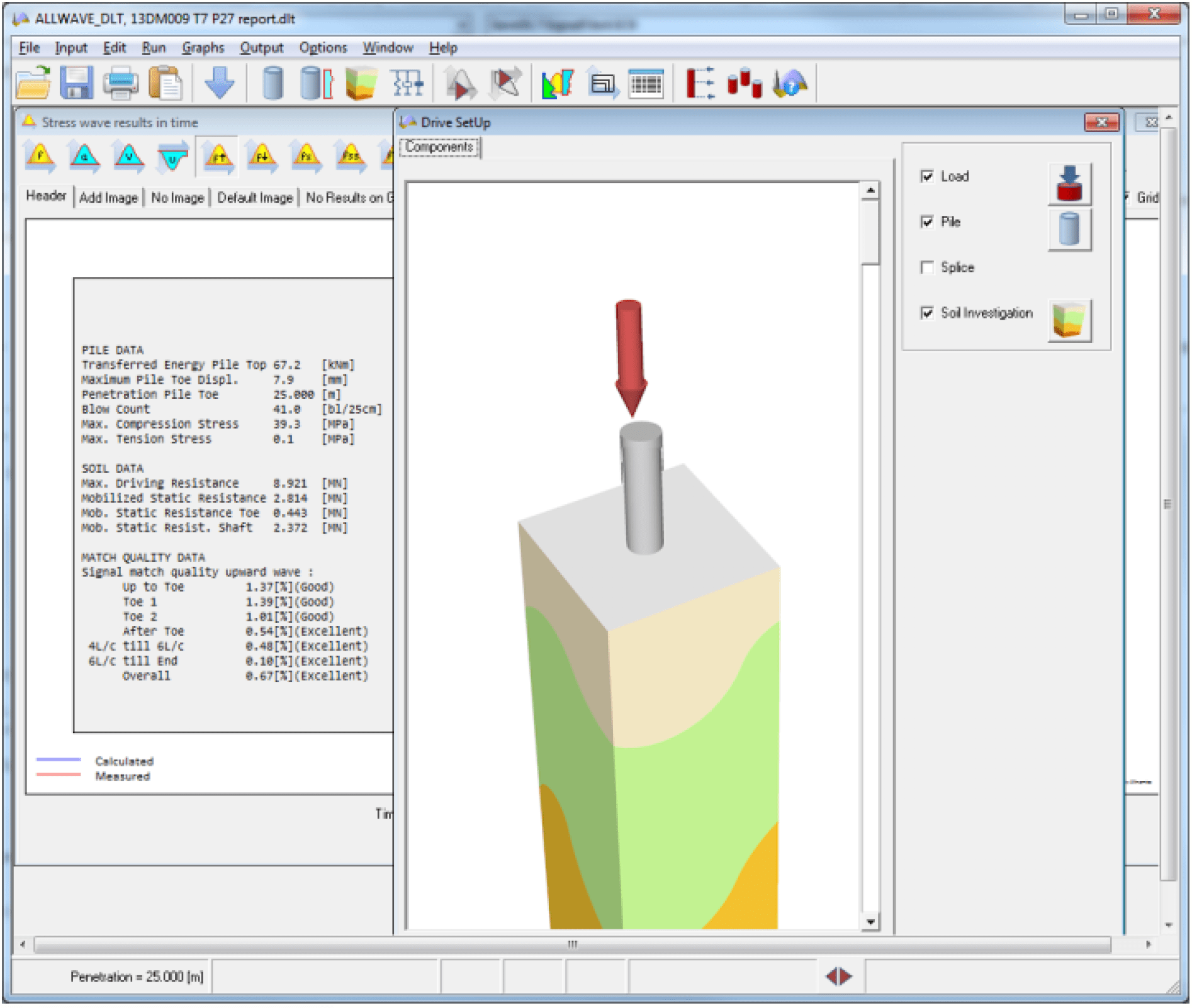Select the cyan inverted triangle U wave icon

point(172,157)
